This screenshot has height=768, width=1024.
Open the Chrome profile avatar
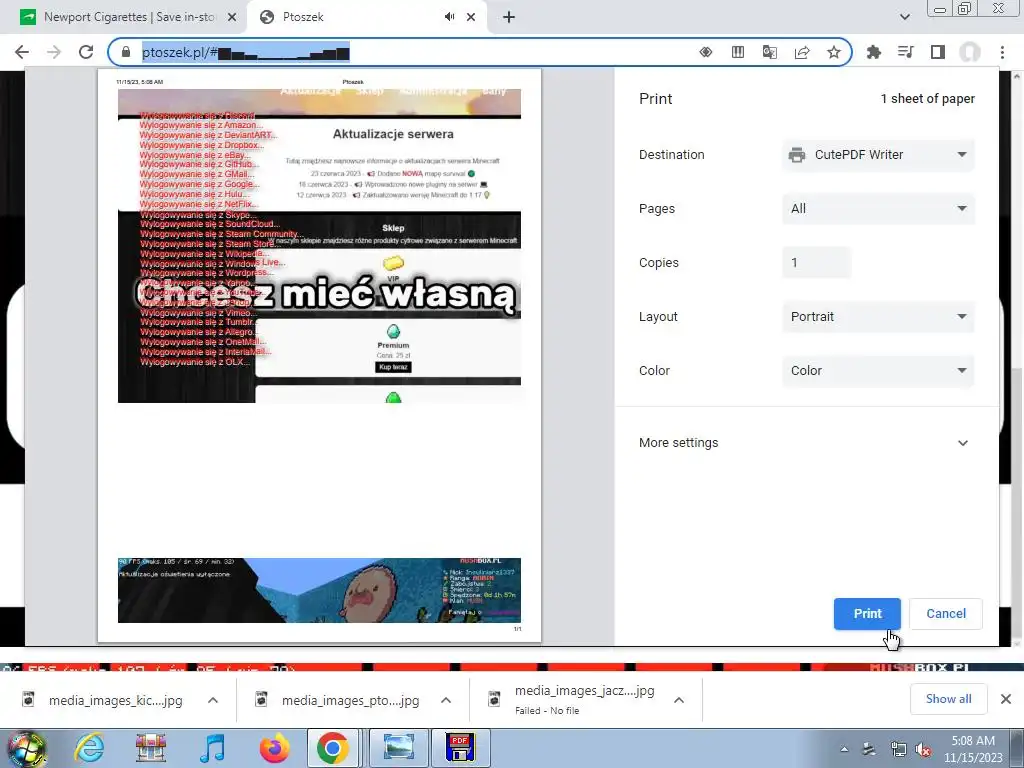click(970, 52)
